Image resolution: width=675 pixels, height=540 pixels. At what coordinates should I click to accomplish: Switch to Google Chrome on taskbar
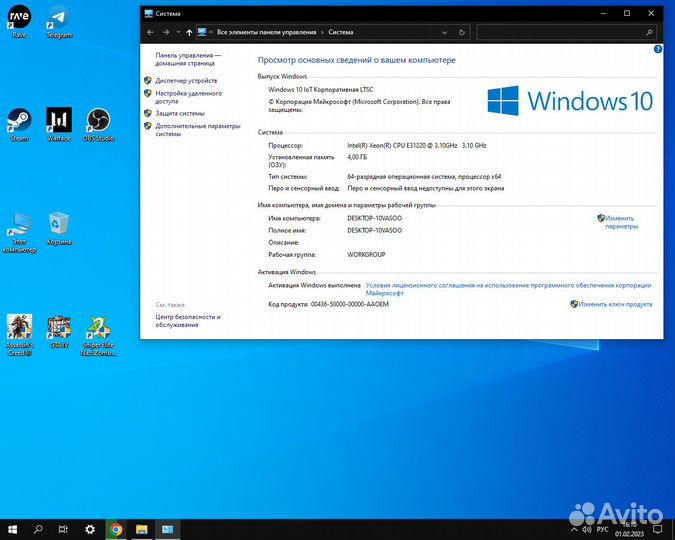(x=116, y=529)
